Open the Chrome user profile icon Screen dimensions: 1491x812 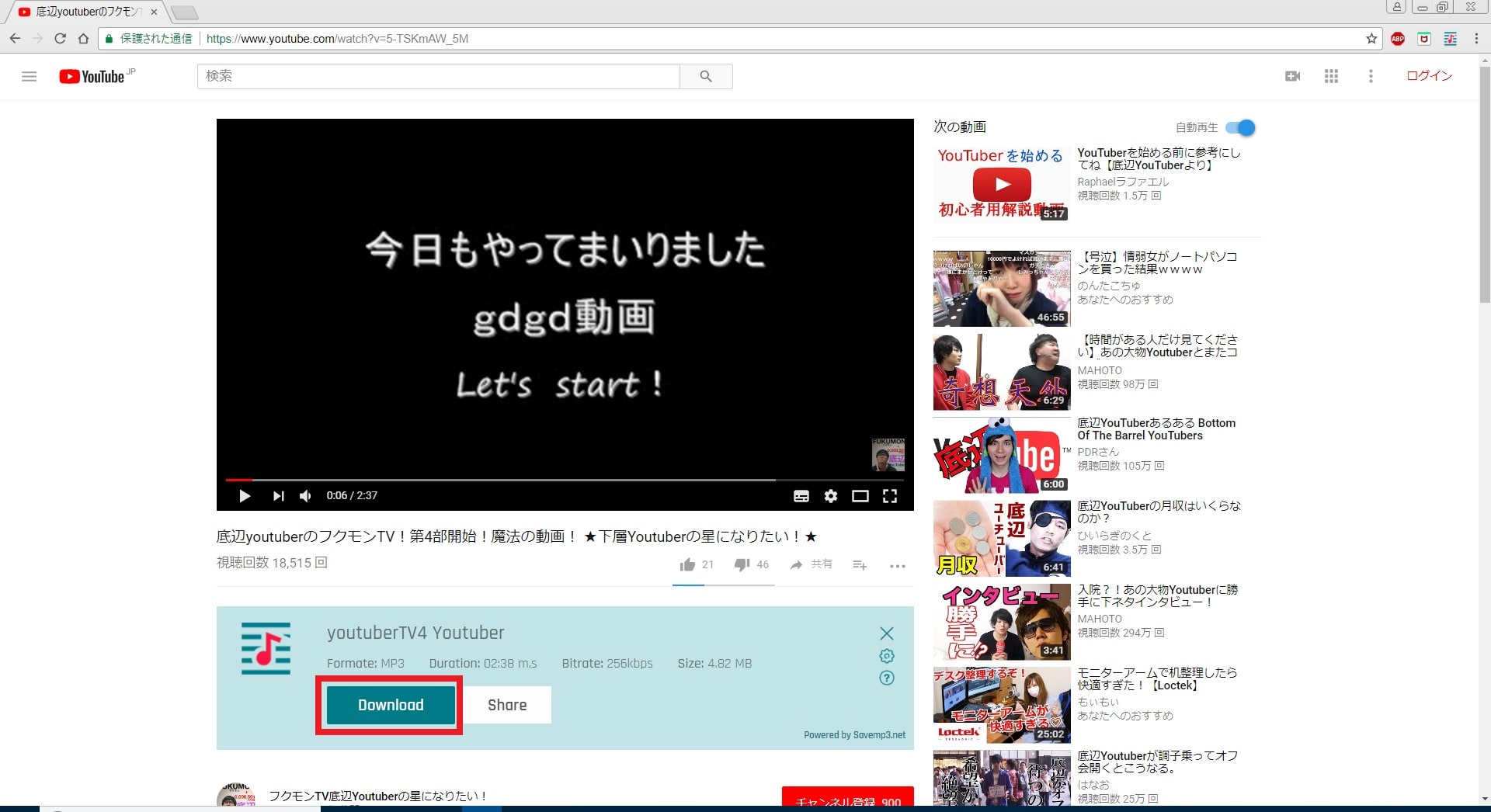click(1396, 7)
